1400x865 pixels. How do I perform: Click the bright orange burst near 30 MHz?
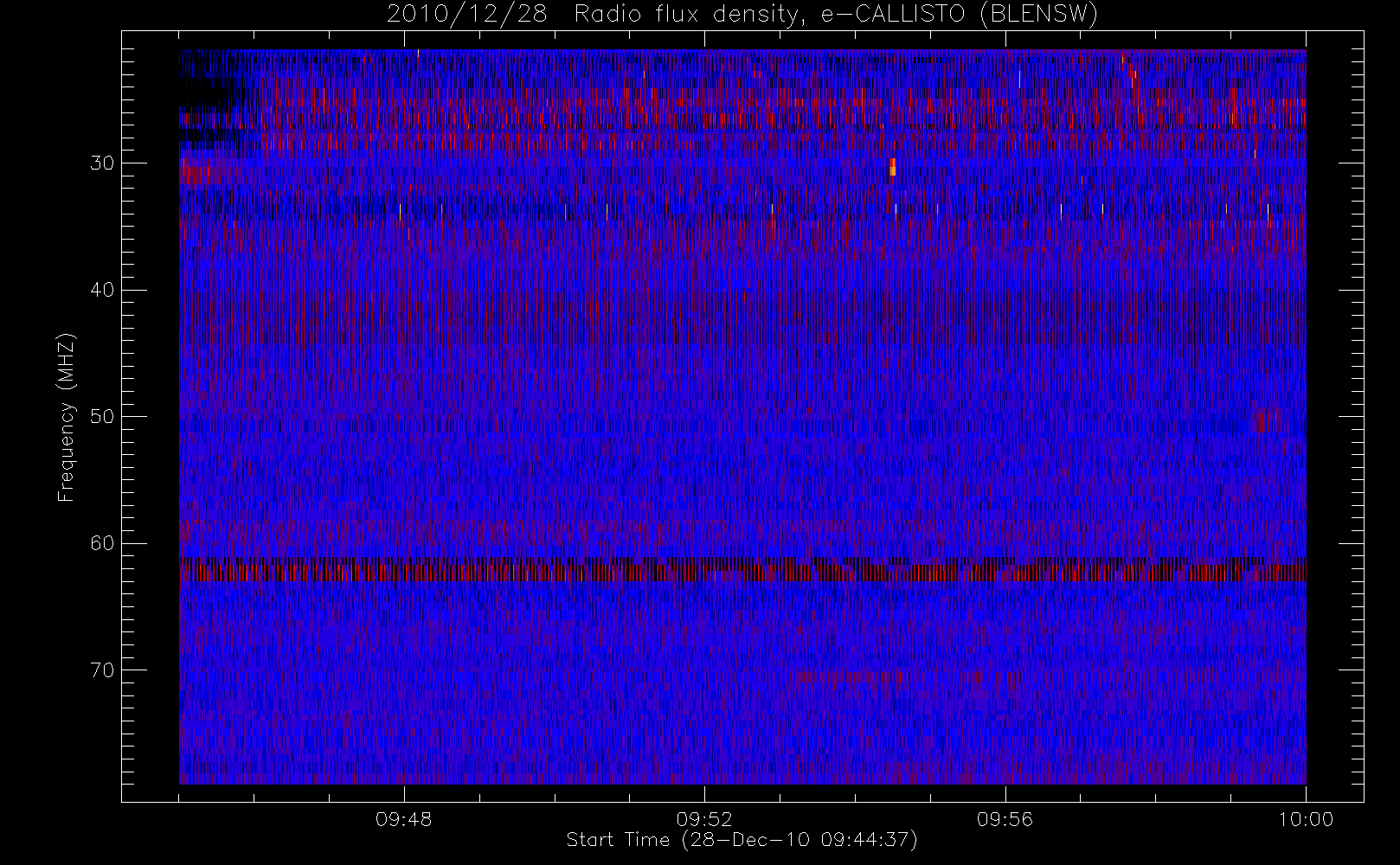[893, 167]
